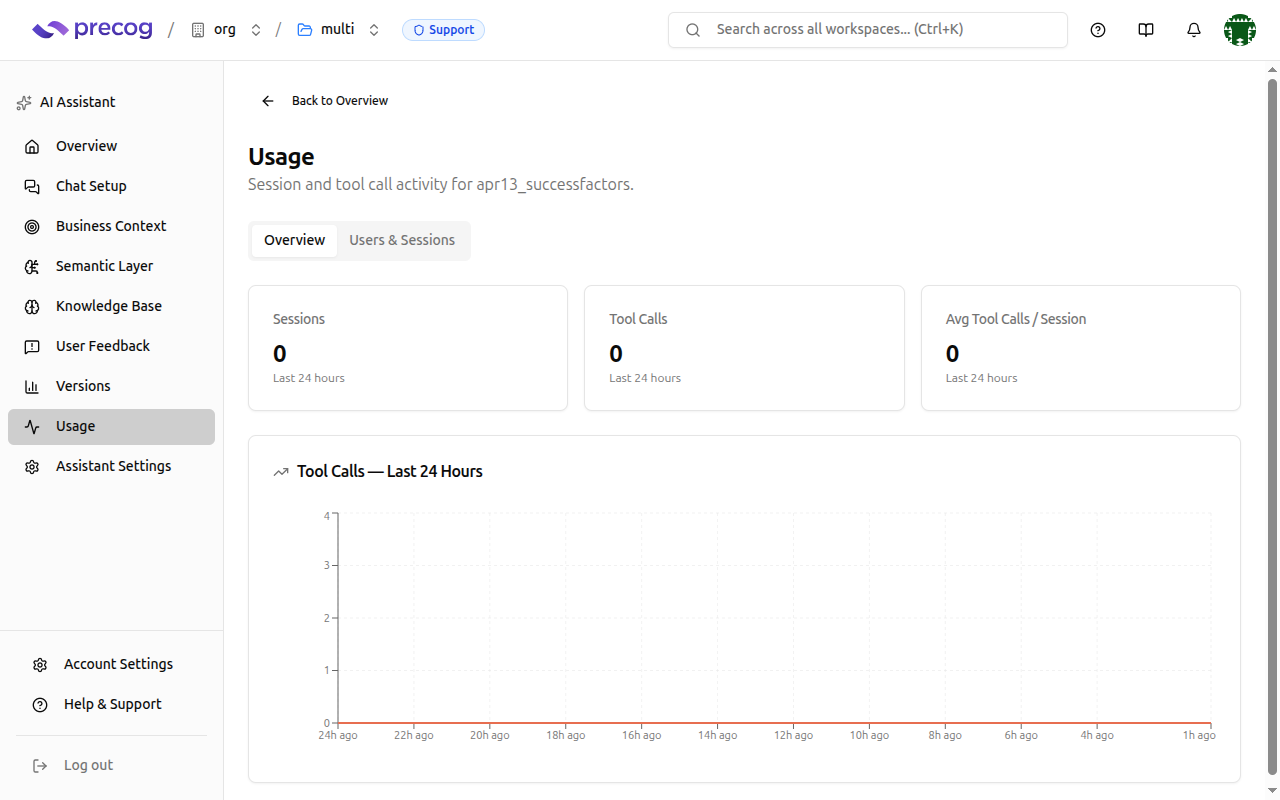Screen dimensions: 1280x800
Task: Select Usage in the sidebar
Action: click(111, 426)
